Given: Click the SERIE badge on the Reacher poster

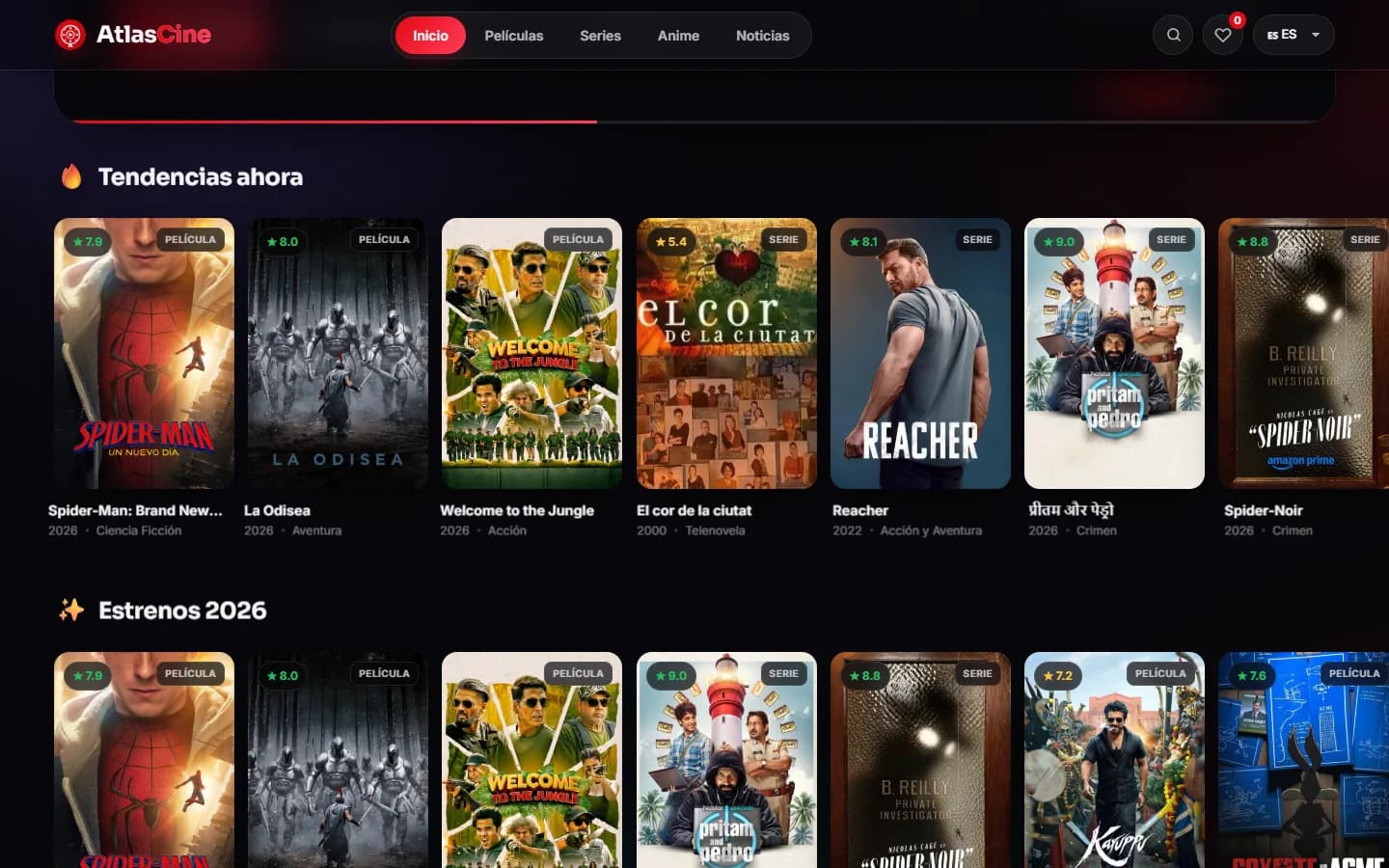Looking at the screenshot, I should [977, 239].
